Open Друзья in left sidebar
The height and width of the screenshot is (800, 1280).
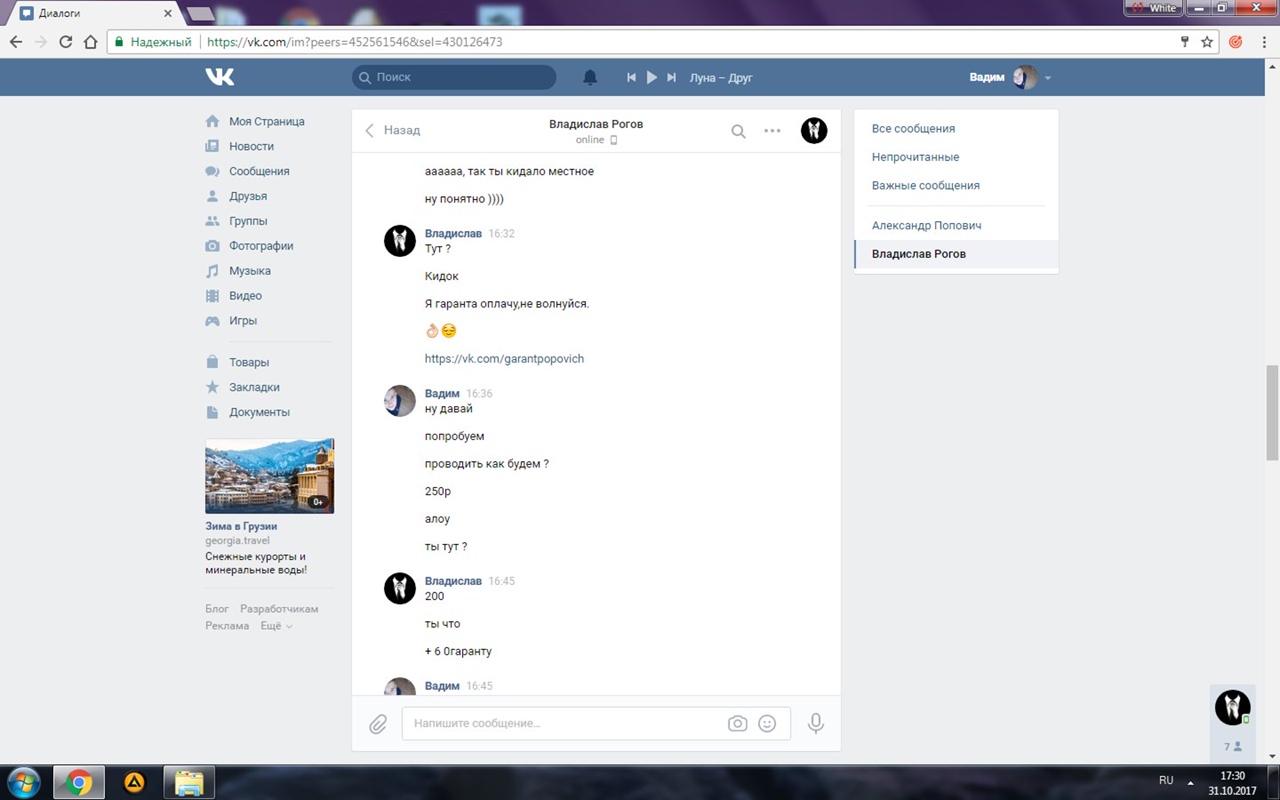point(247,196)
